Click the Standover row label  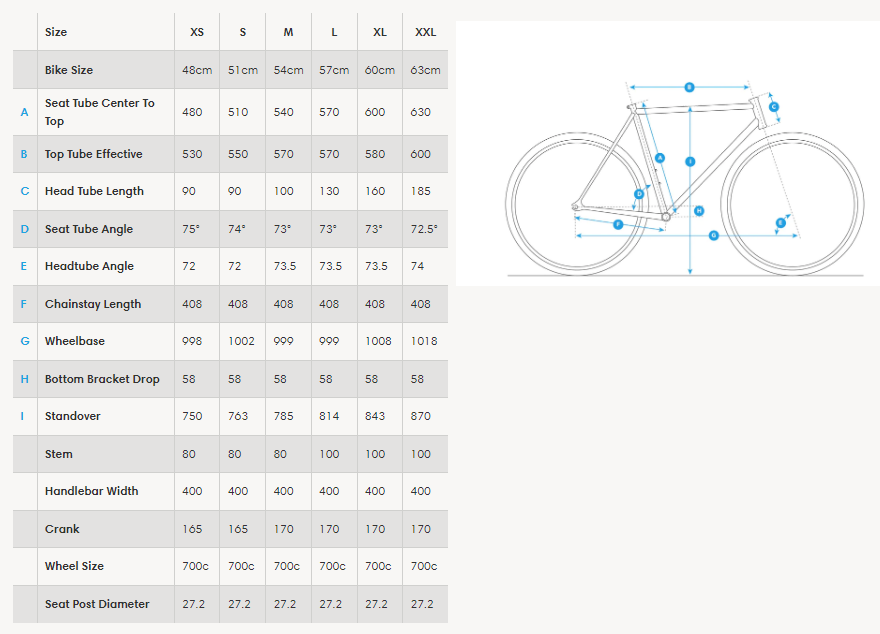(73, 416)
